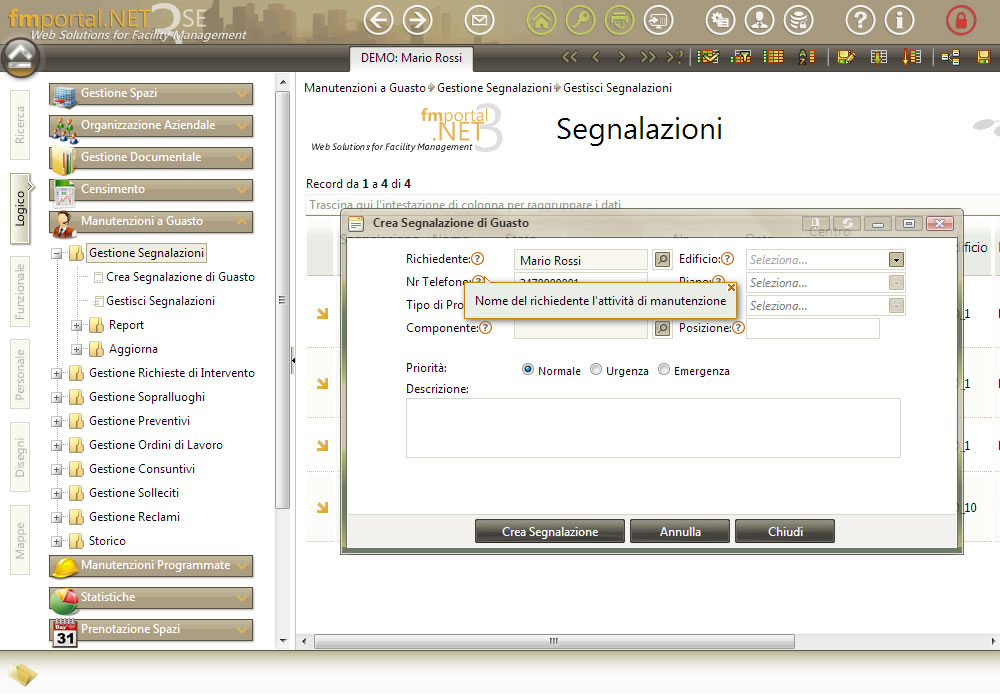Viewport: 1000px width, 700px height.
Task: Open the Home icon in top toolbar
Action: click(540, 20)
